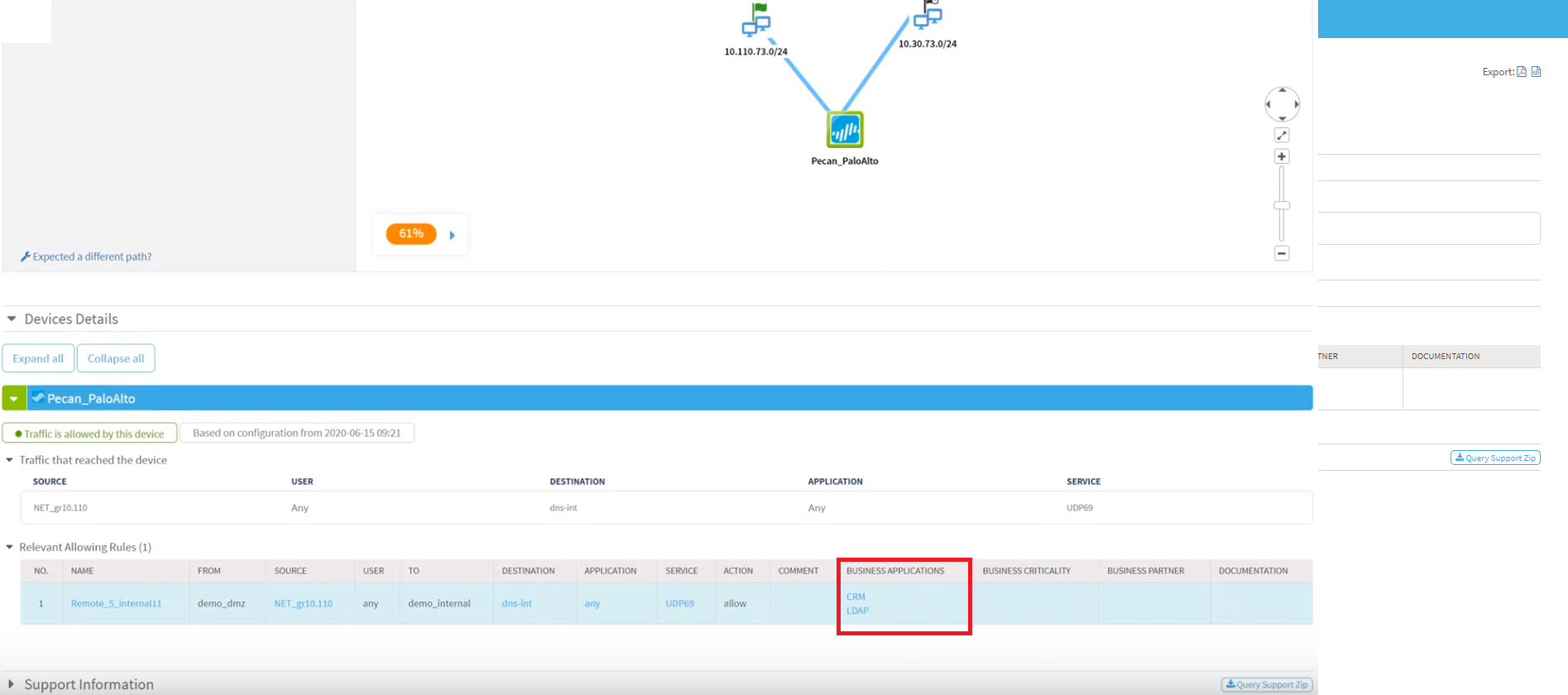Collapse the Devices Details section
Viewport: 1568px width, 695px height.
(x=12, y=319)
